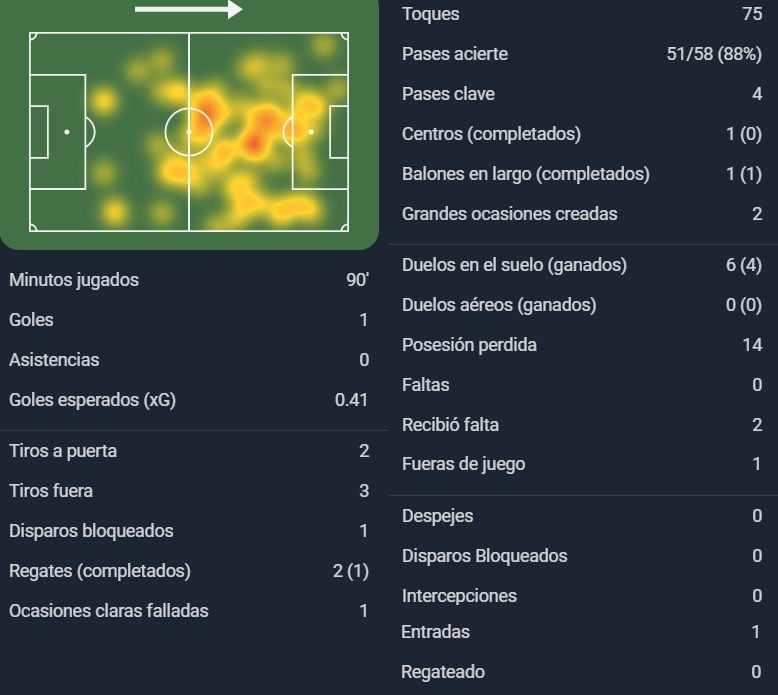Screen dimensions: 778x695
Task: Click the Posesión perdida label
Action: click(x=469, y=345)
